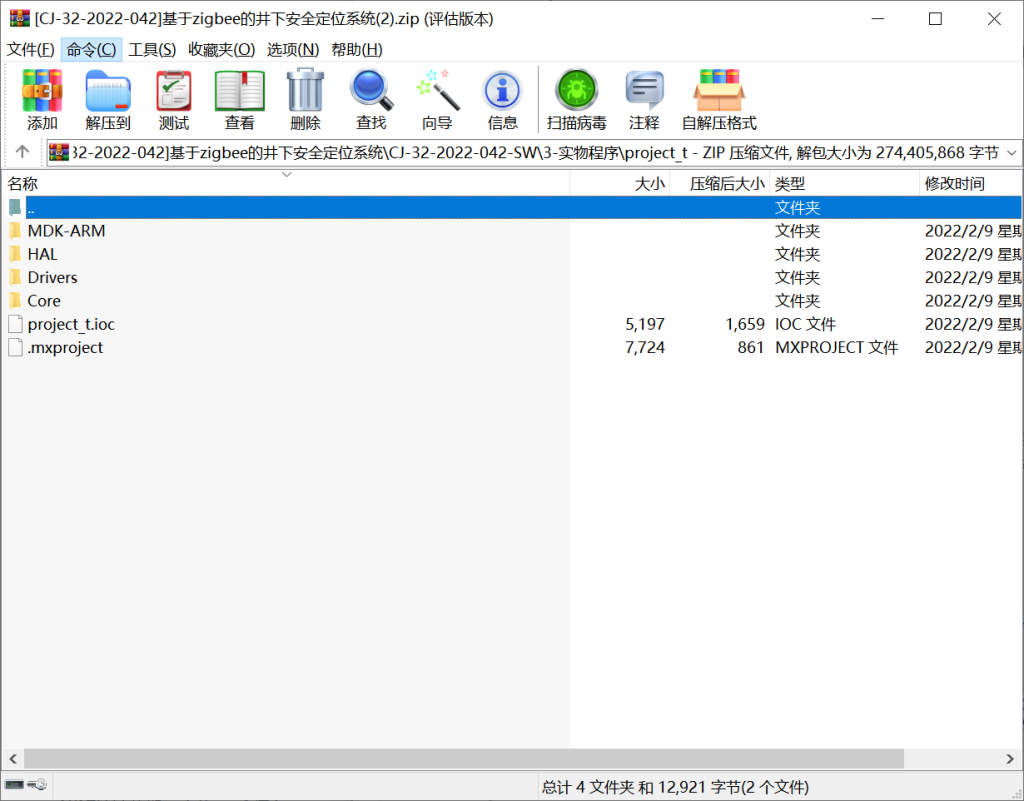The height and width of the screenshot is (801, 1024).
Task: Show archive 信息 (Info) icon
Action: click(502, 100)
